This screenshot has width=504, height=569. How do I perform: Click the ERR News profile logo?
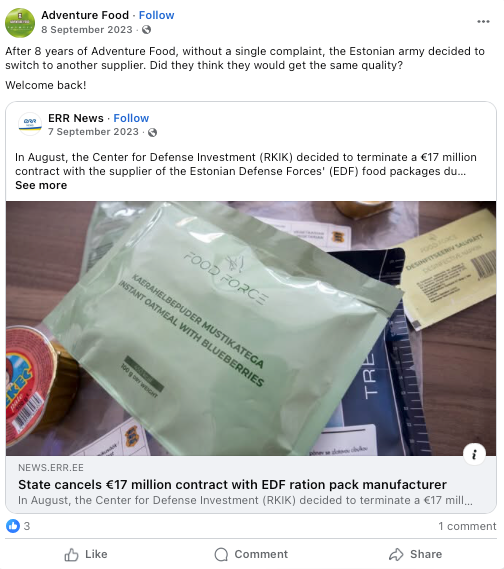[x=30, y=124]
